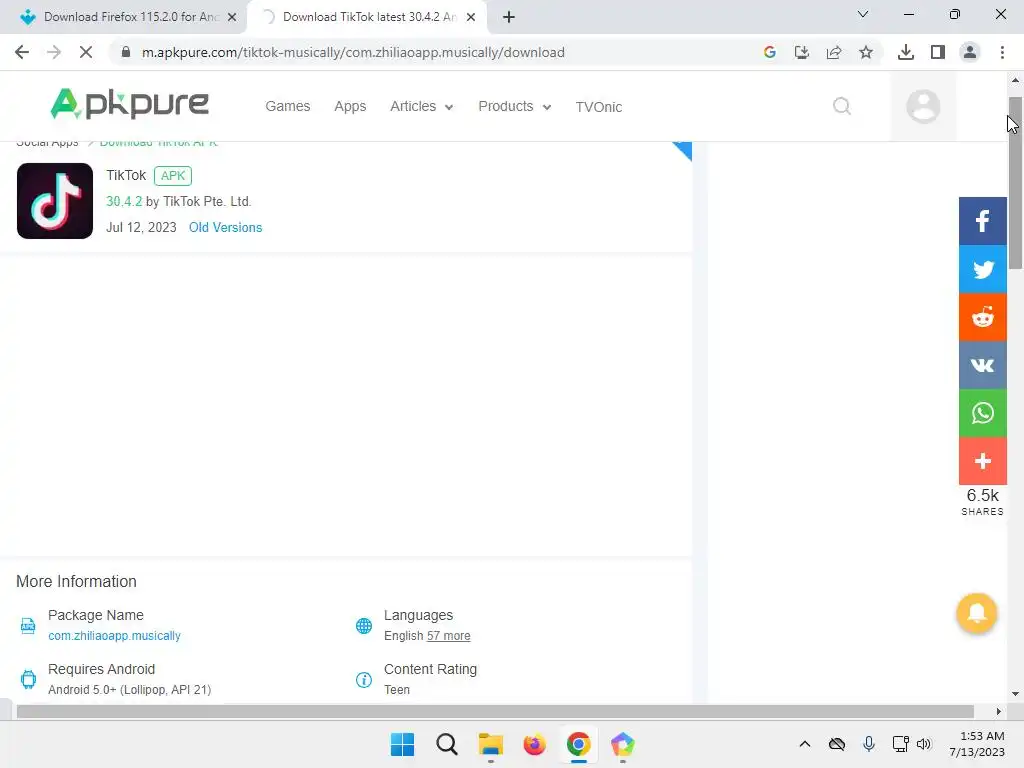The height and width of the screenshot is (768, 1024).
Task: Open Chrome three-dot menu
Action: pos(1002,52)
